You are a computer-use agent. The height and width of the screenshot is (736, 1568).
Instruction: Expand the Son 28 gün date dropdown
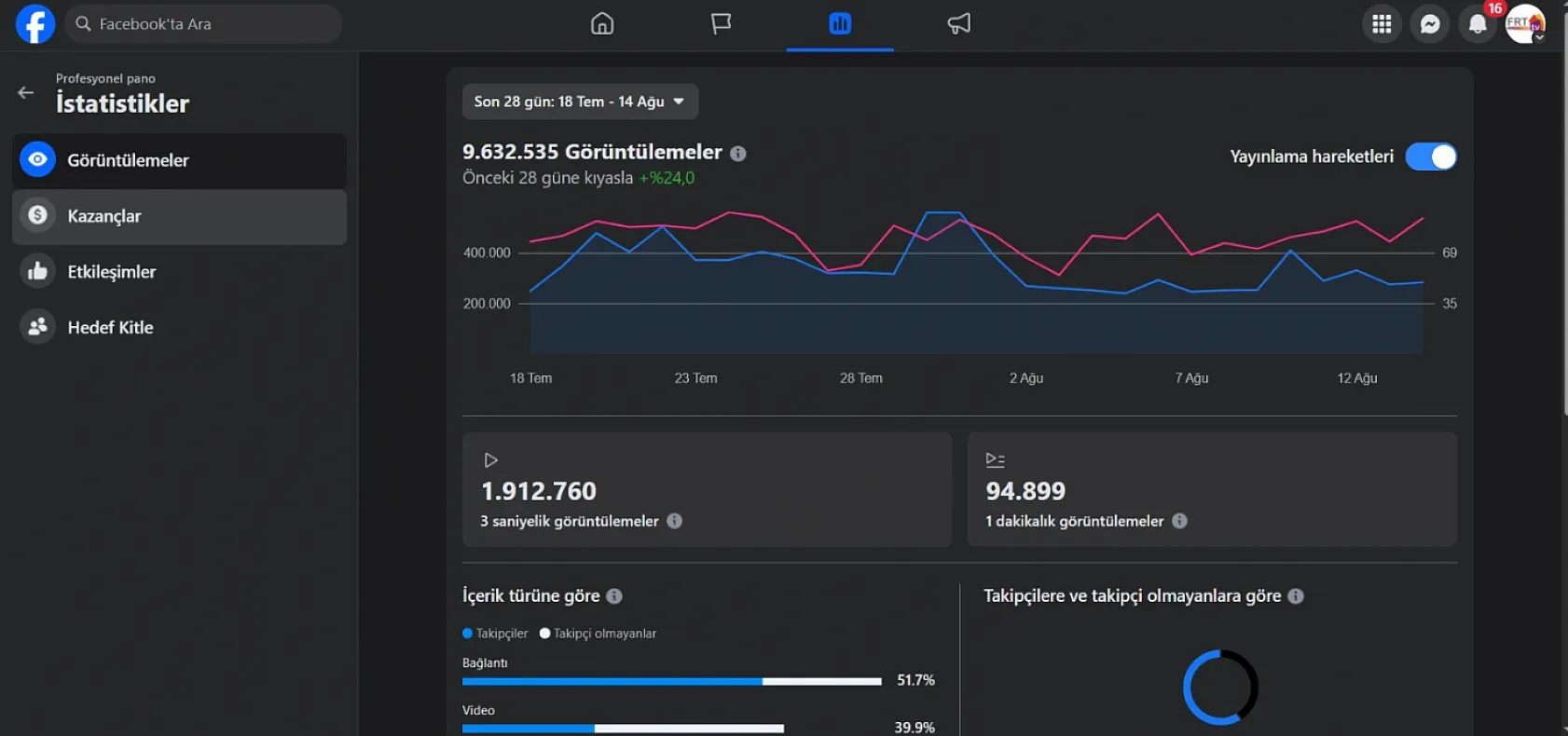click(x=580, y=102)
